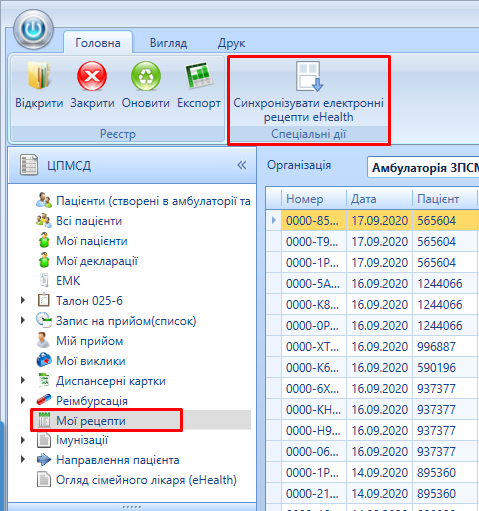Open the Друк ribbon tab
This screenshot has height=511, width=479.
(x=231, y=43)
